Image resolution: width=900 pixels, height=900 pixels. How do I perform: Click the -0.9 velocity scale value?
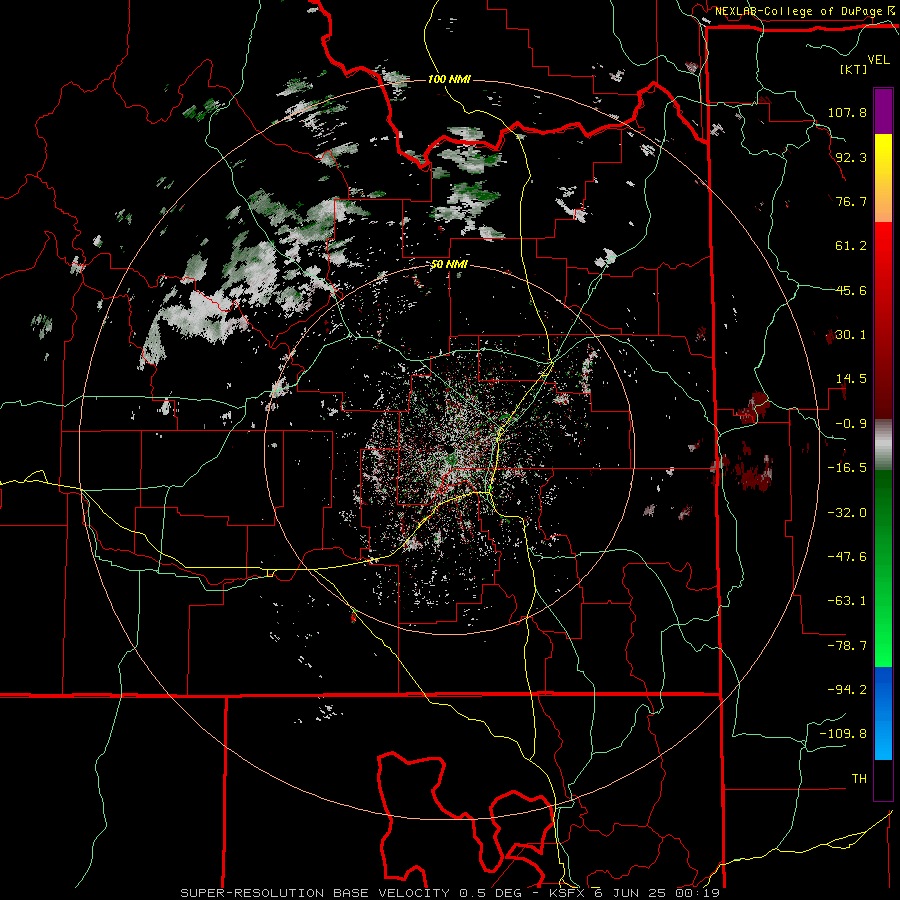tap(851, 424)
